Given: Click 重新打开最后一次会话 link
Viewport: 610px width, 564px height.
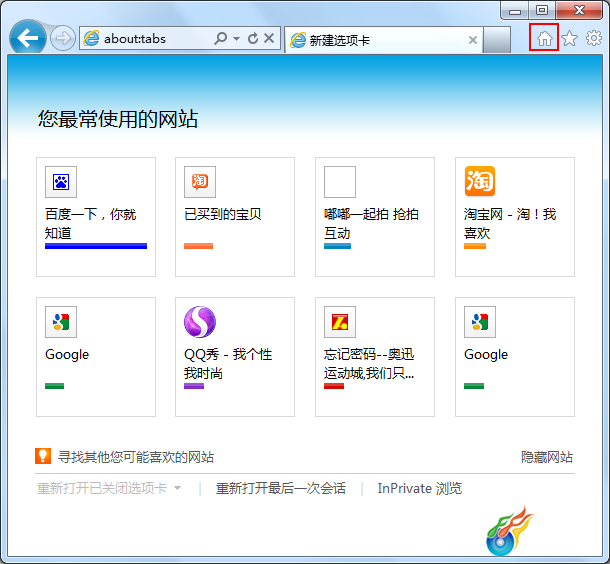Looking at the screenshot, I should click(281, 488).
